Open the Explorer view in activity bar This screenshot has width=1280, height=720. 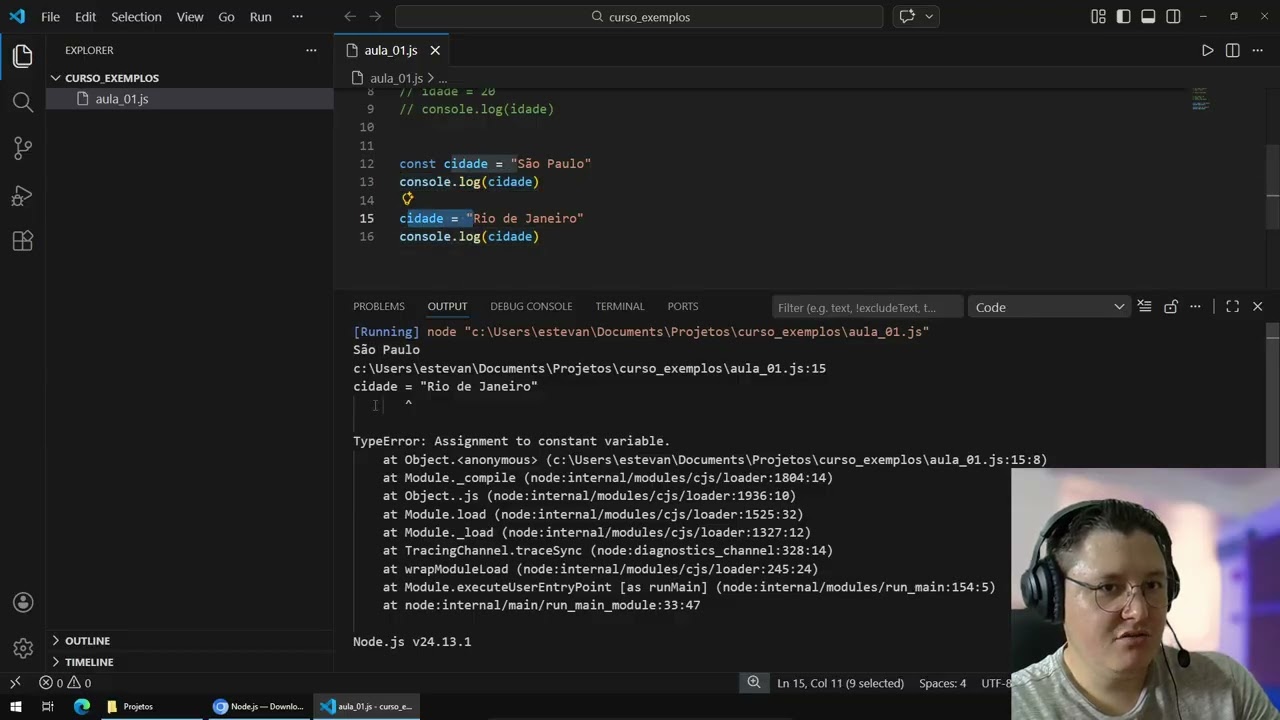(22, 56)
